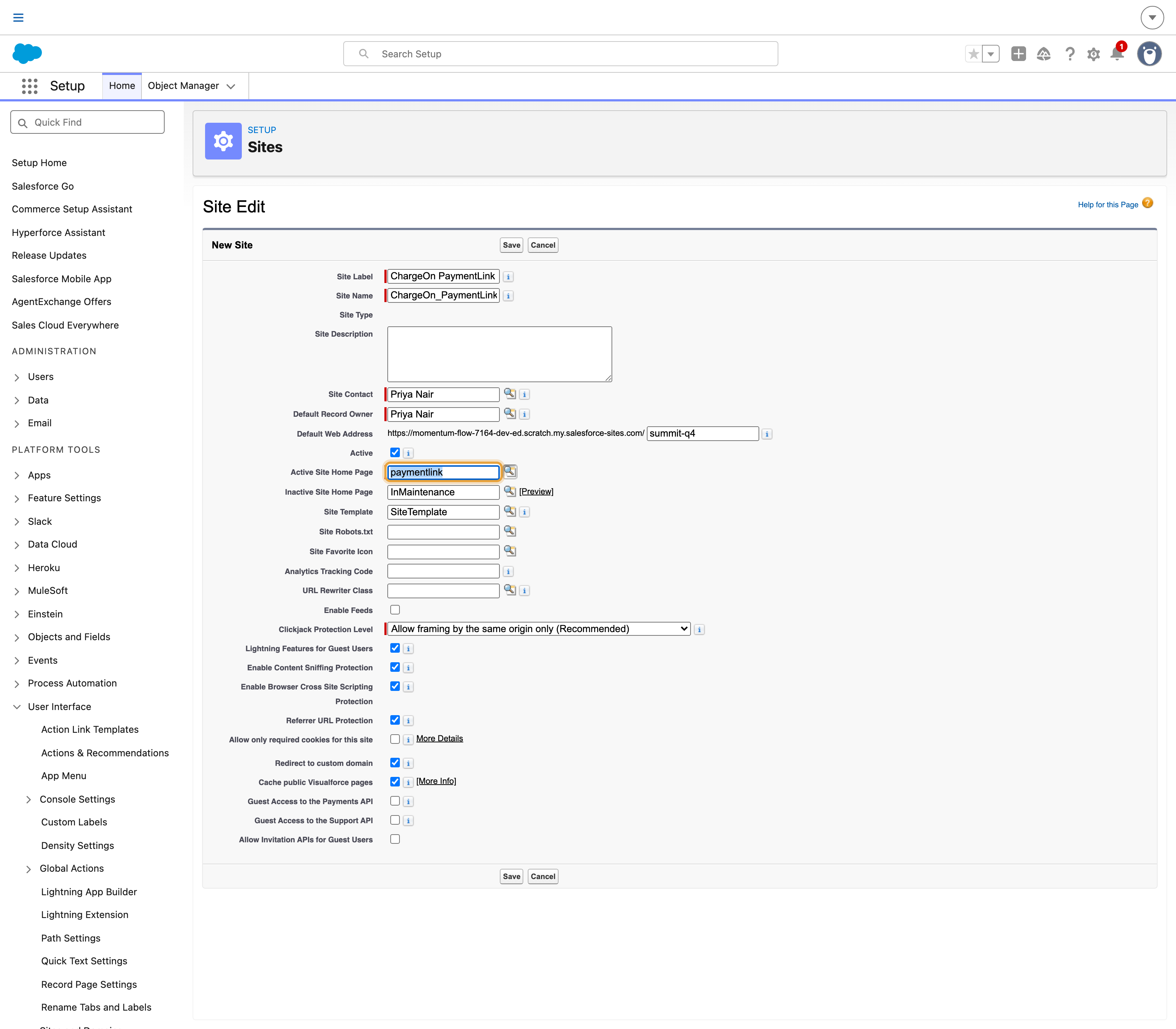This screenshot has width=1176, height=1029.
Task: Click the Inactive Site Home Page lookup icon
Action: [x=510, y=492]
